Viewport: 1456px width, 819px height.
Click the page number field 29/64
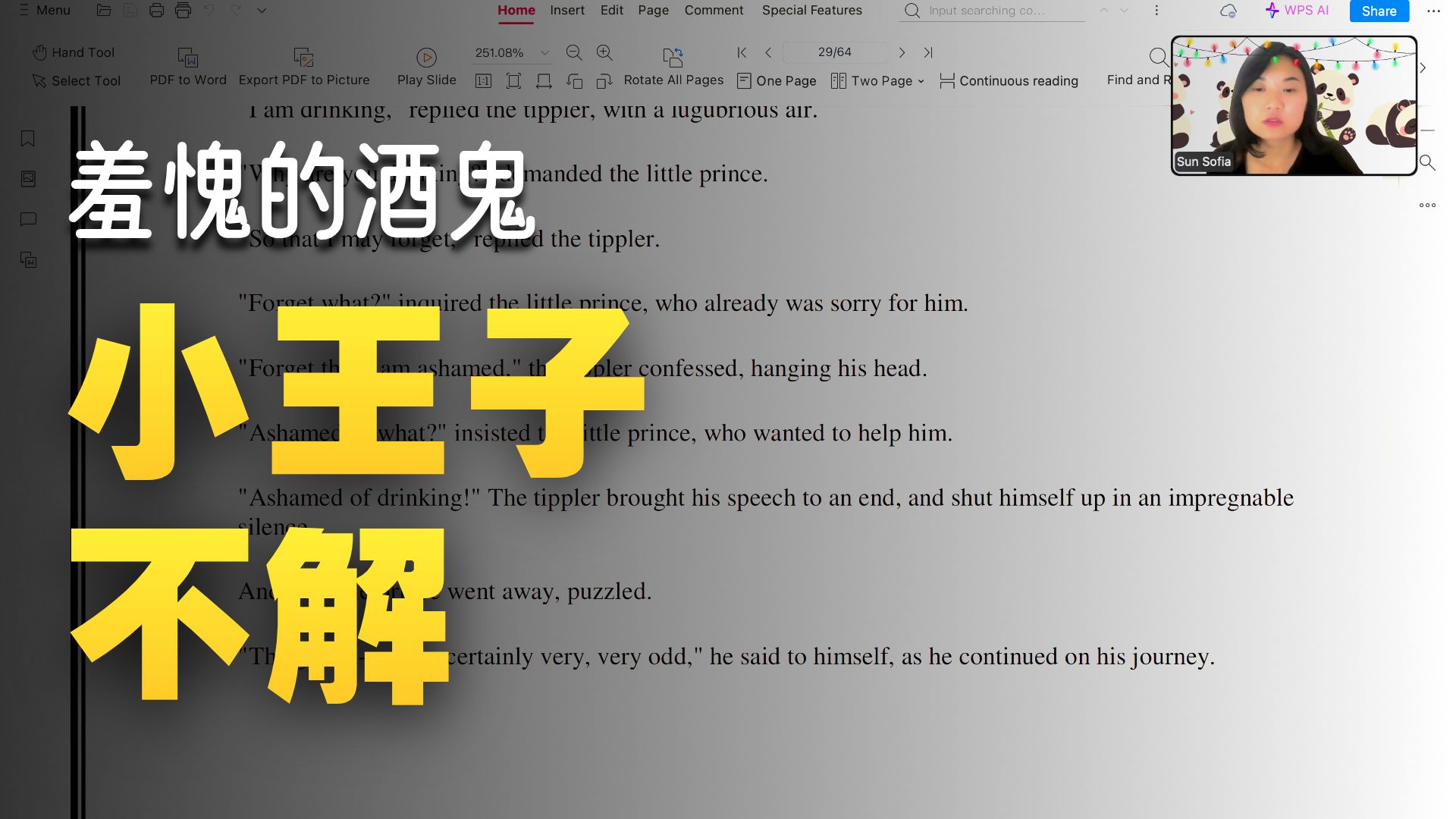pos(834,52)
